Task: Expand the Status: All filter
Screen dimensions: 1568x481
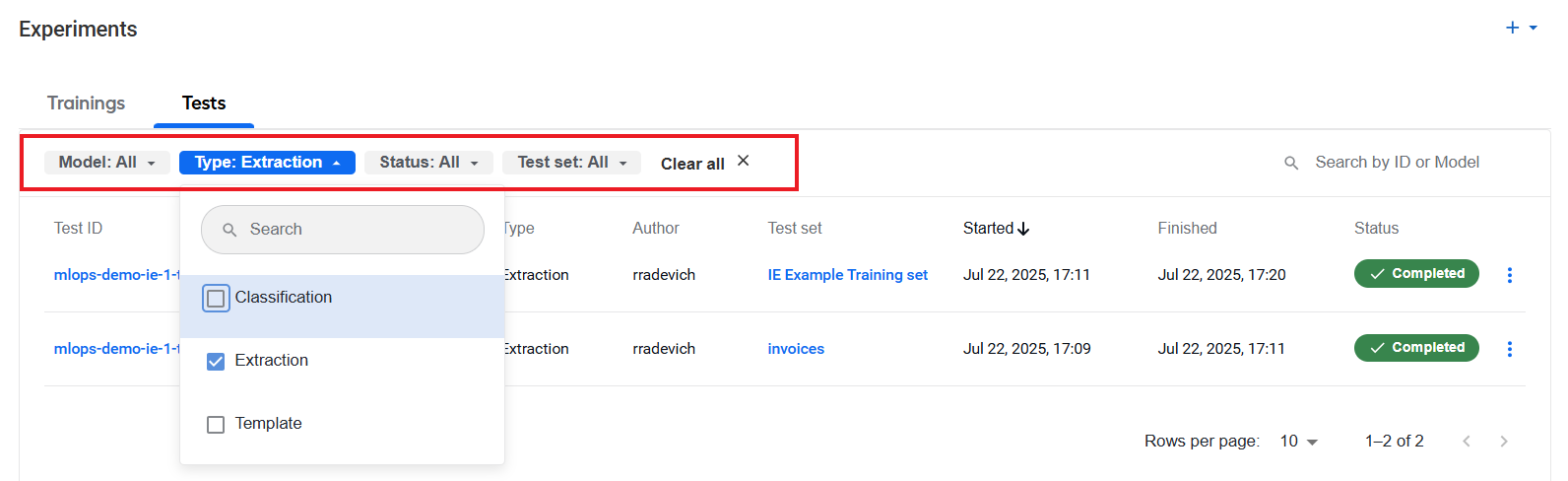Action: point(428,163)
